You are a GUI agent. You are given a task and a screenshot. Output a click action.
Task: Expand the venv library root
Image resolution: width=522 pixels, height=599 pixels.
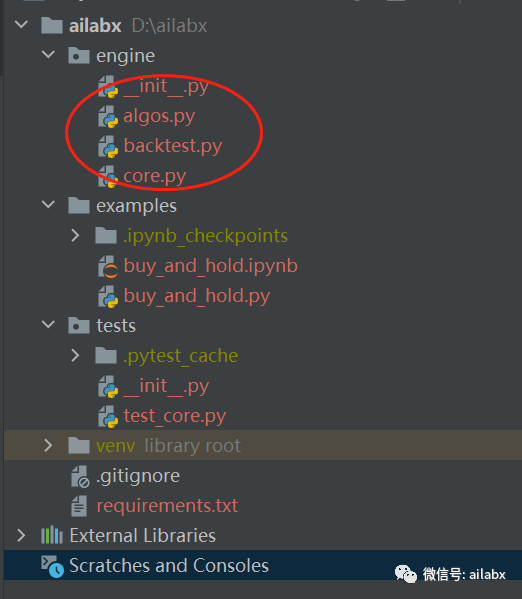point(48,445)
